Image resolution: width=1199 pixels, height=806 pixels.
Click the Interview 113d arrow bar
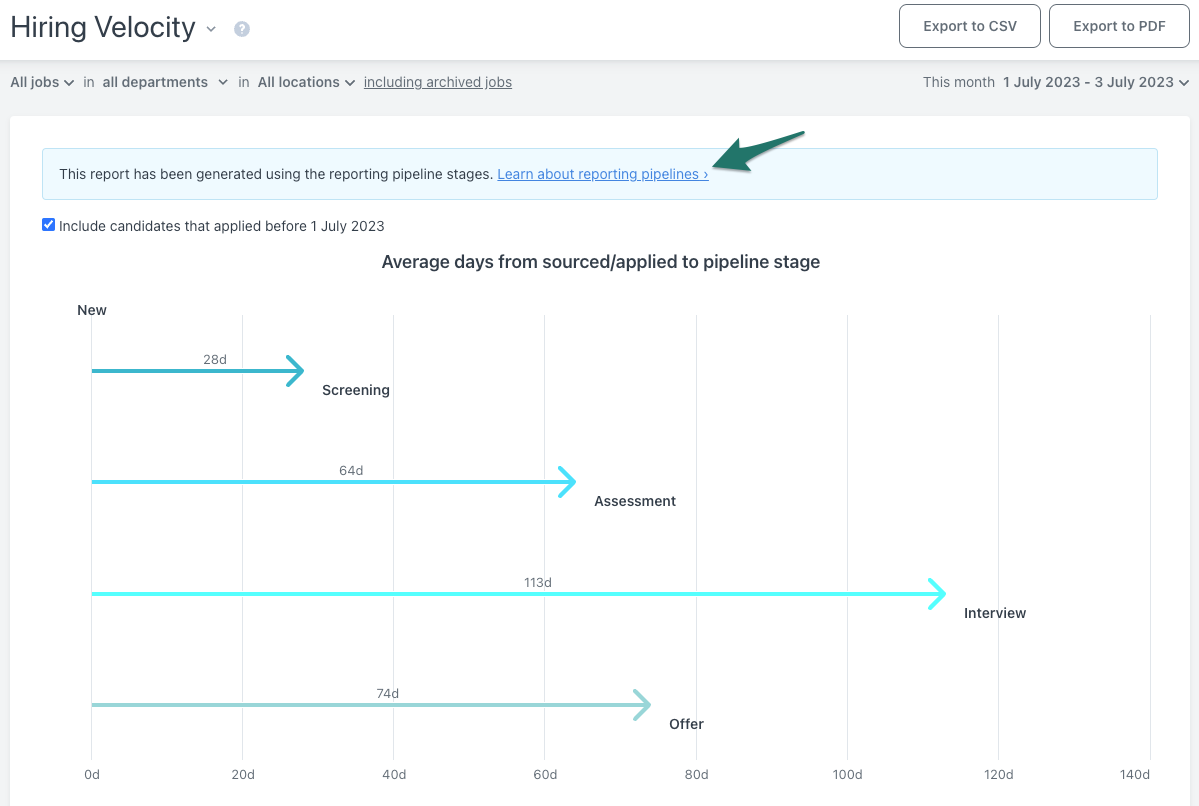pyautogui.click(x=518, y=593)
